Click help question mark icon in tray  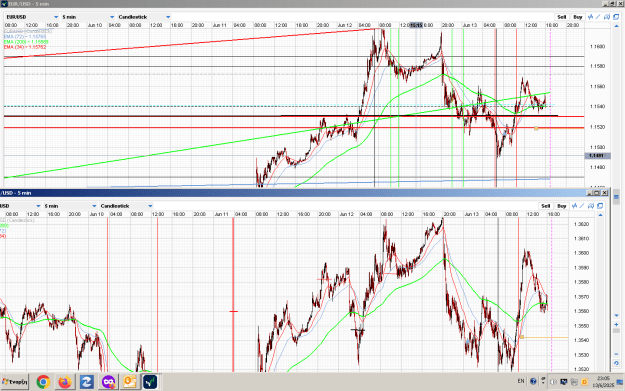coord(533,381)
